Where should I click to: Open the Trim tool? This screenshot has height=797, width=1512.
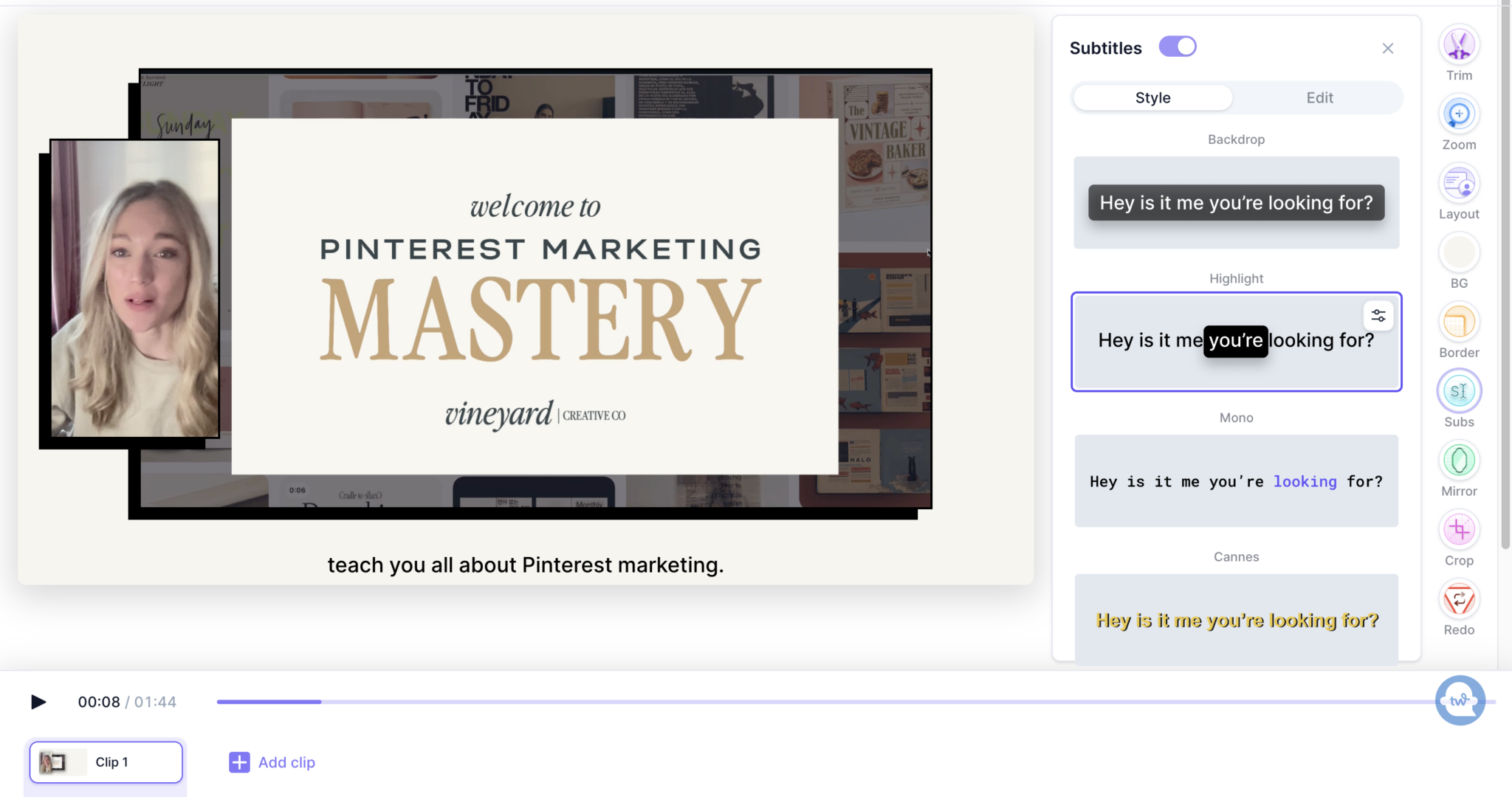[x=1459, y=46]
